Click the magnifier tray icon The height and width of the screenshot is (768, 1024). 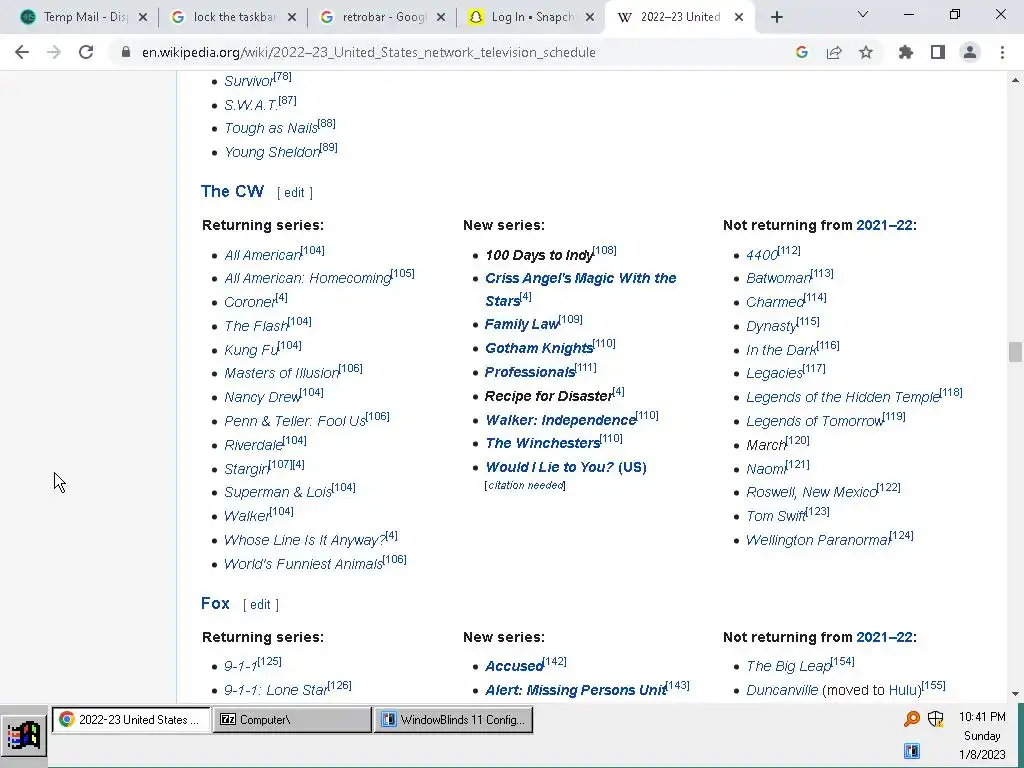[x=912, y=719]
